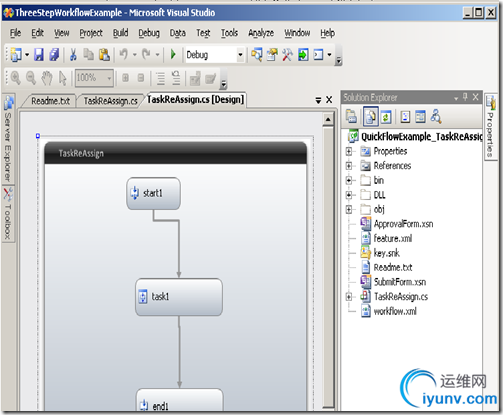Open the Toolbox side tab
The height and width of the screenshot is (415, 503).
click(8, 213)
